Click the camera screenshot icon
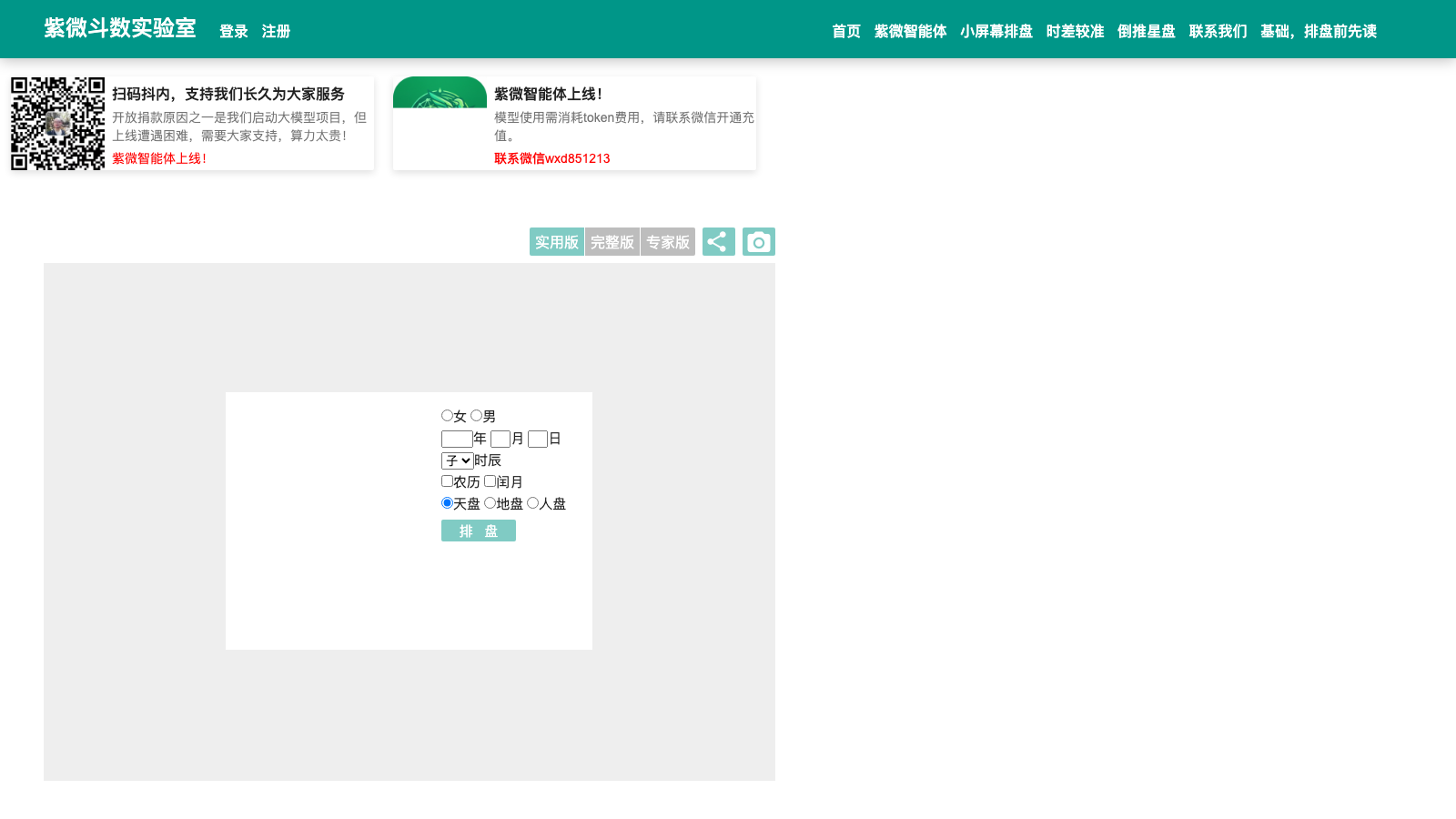Viewport: 1456px width, 819px height. coord(758,242)
